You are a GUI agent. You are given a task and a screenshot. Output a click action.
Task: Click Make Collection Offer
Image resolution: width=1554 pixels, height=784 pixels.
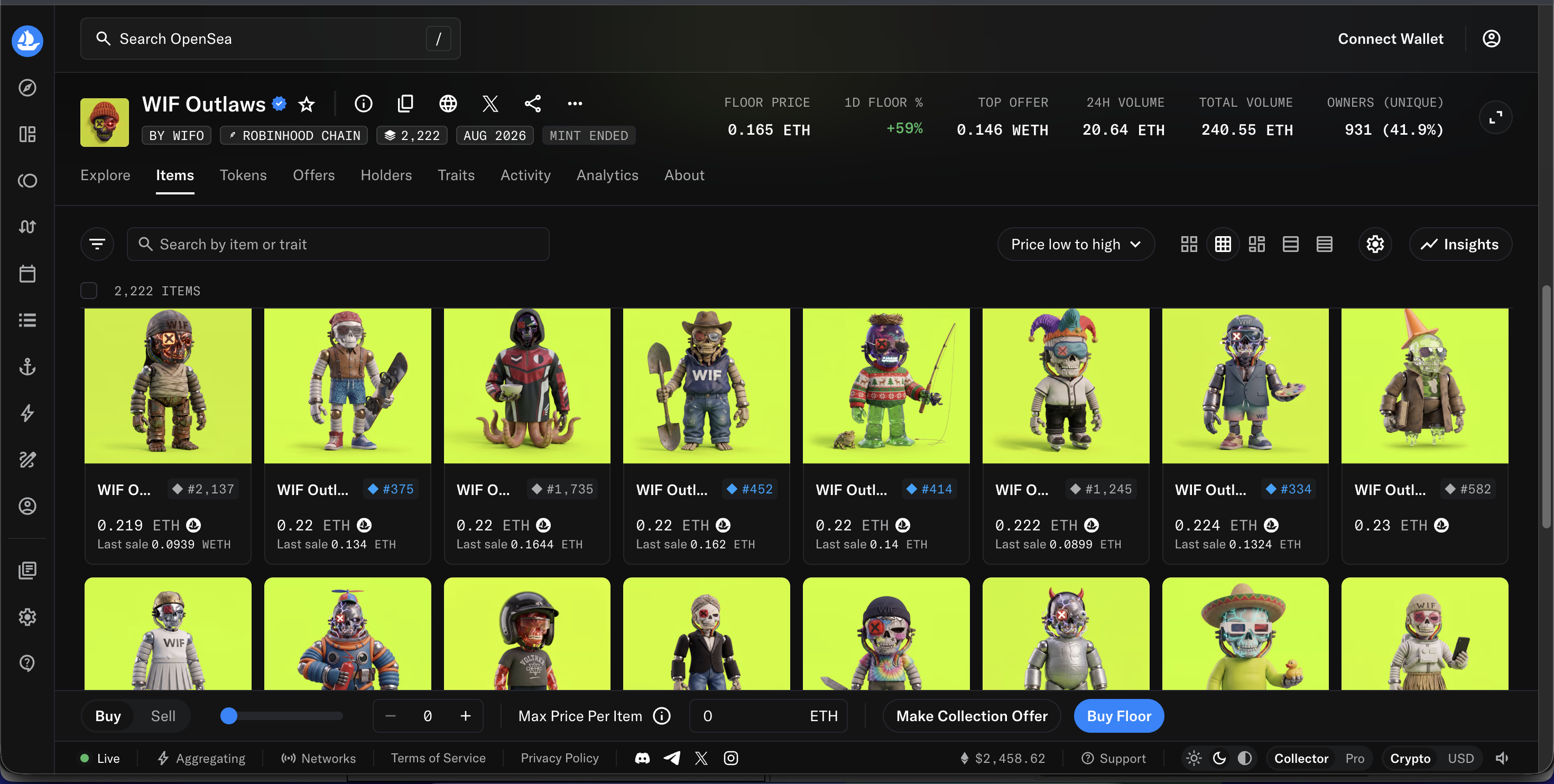tap(972, 716)
